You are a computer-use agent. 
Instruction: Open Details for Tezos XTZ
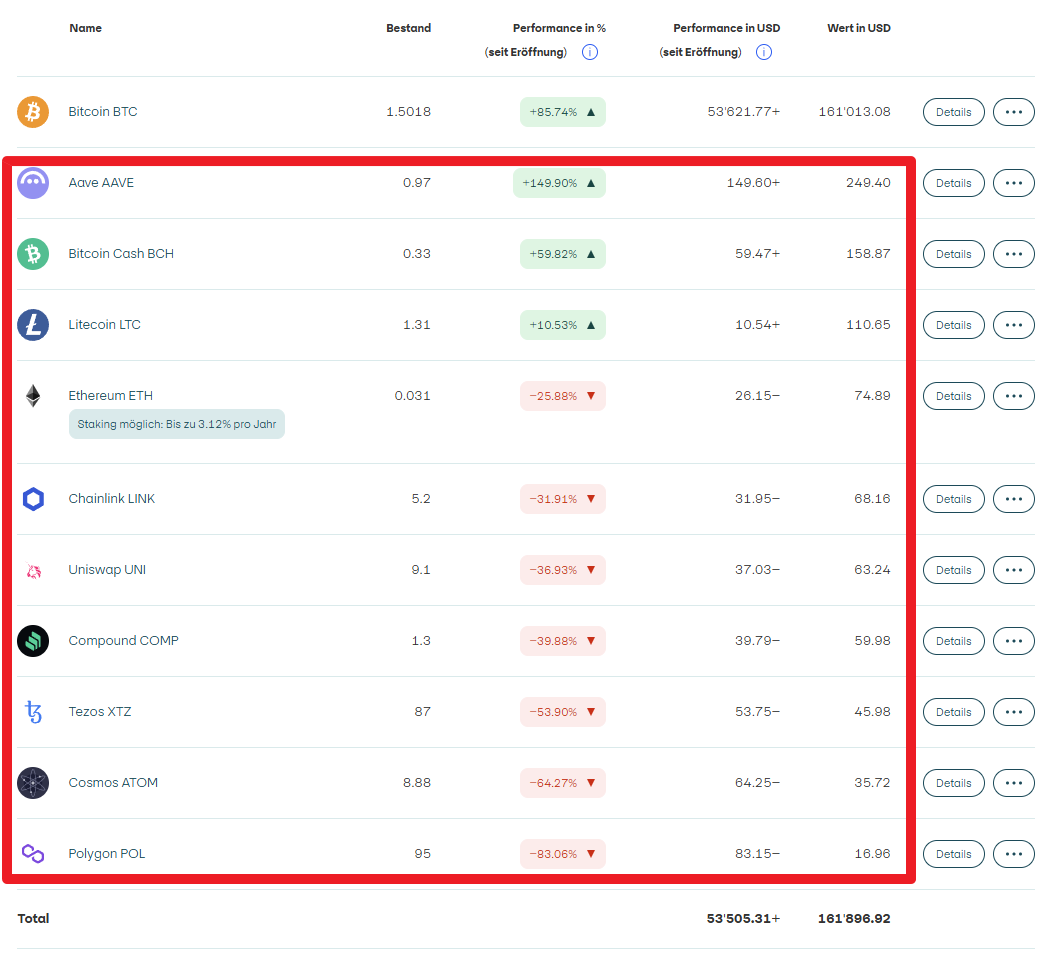coord(954,712)
